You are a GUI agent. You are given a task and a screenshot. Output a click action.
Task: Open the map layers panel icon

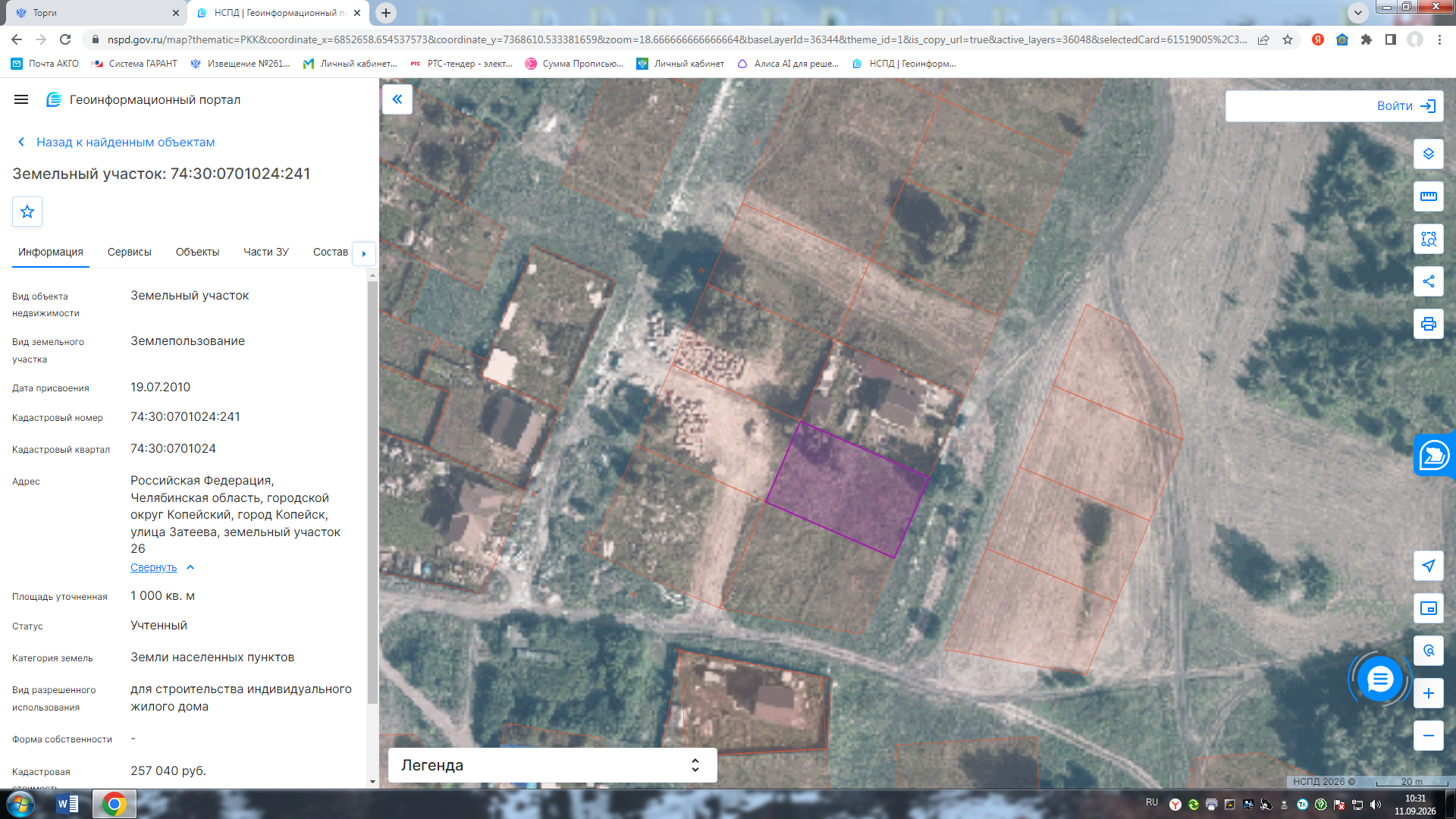[x=1428, y=154]
